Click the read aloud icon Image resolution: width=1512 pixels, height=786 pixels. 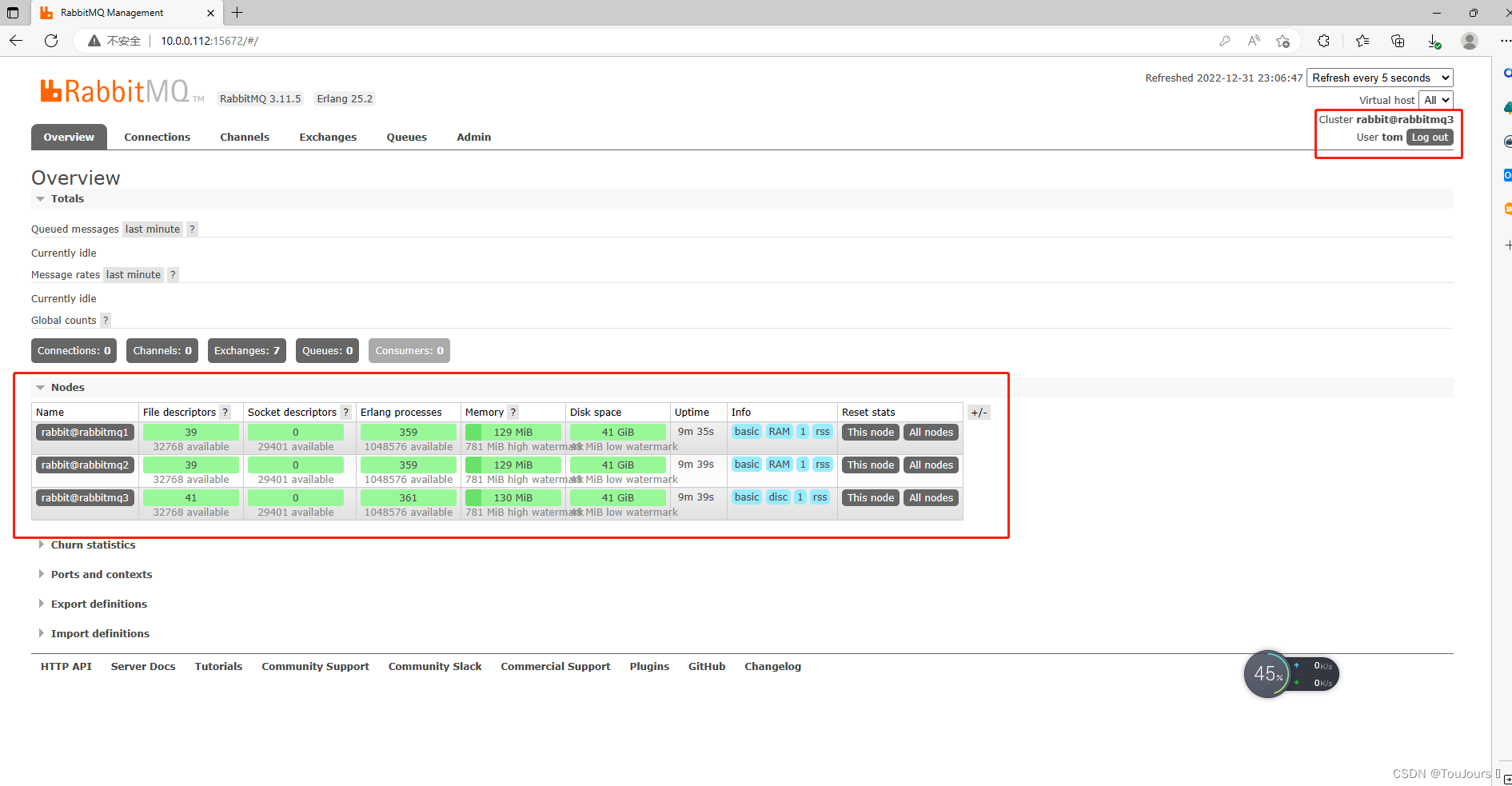[1254, 41]
